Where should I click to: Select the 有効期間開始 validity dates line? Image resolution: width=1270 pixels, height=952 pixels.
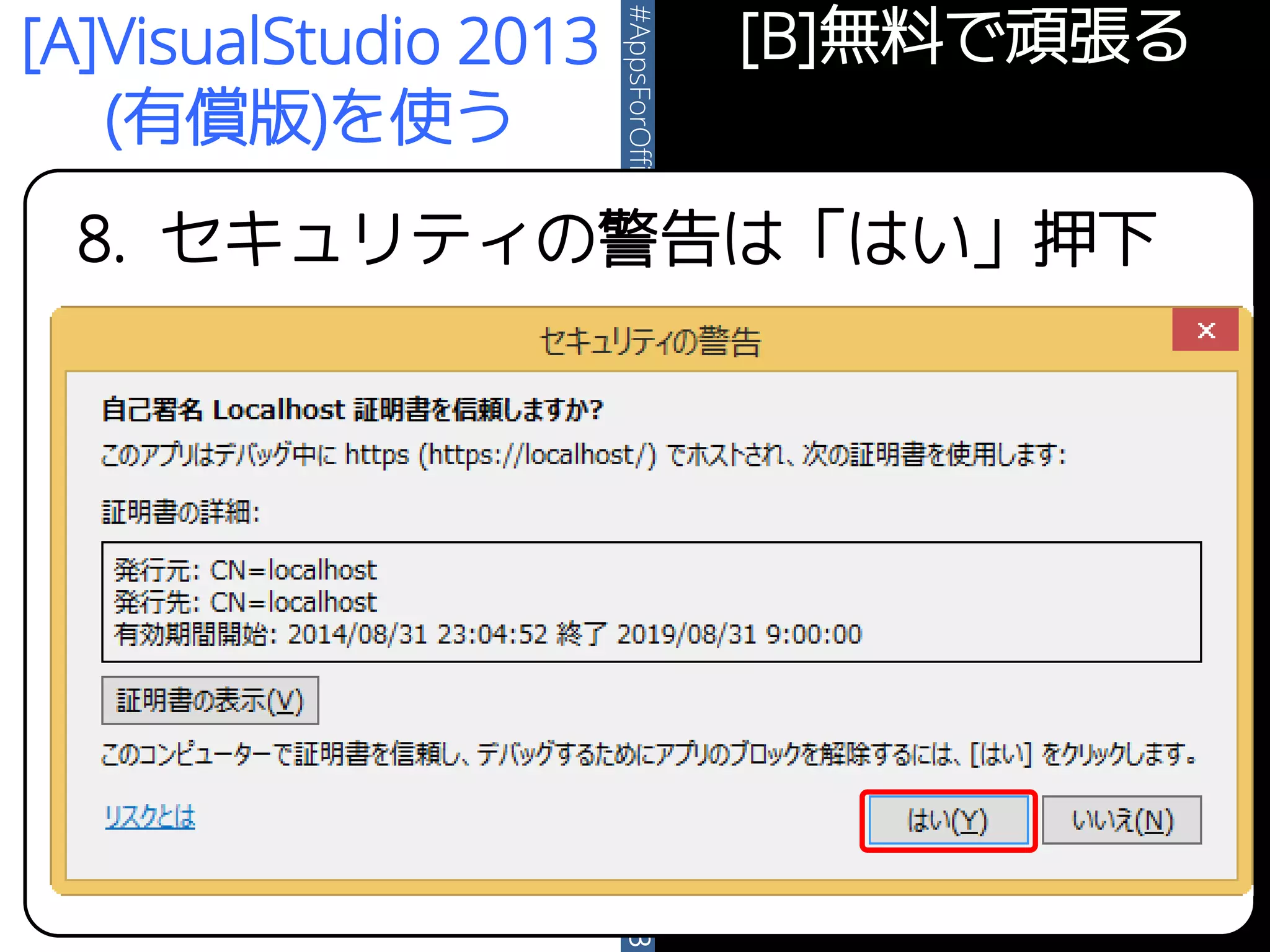[488, 635]
